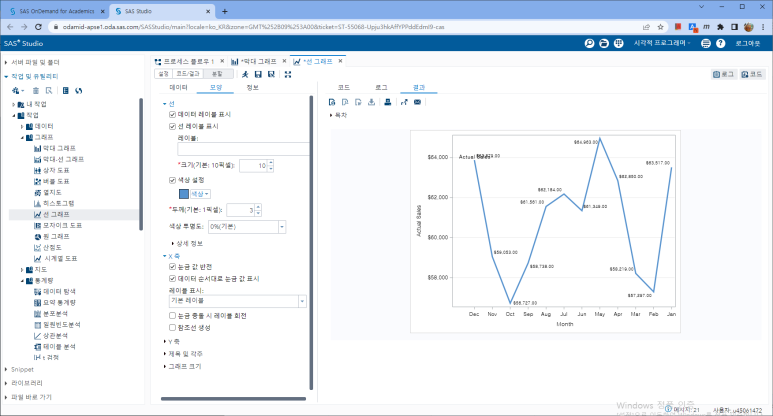Image resolution: width=773 pixels, height=416 pixels.
Task: Switch to the 로그 results tab
Action: pos(381,87)
